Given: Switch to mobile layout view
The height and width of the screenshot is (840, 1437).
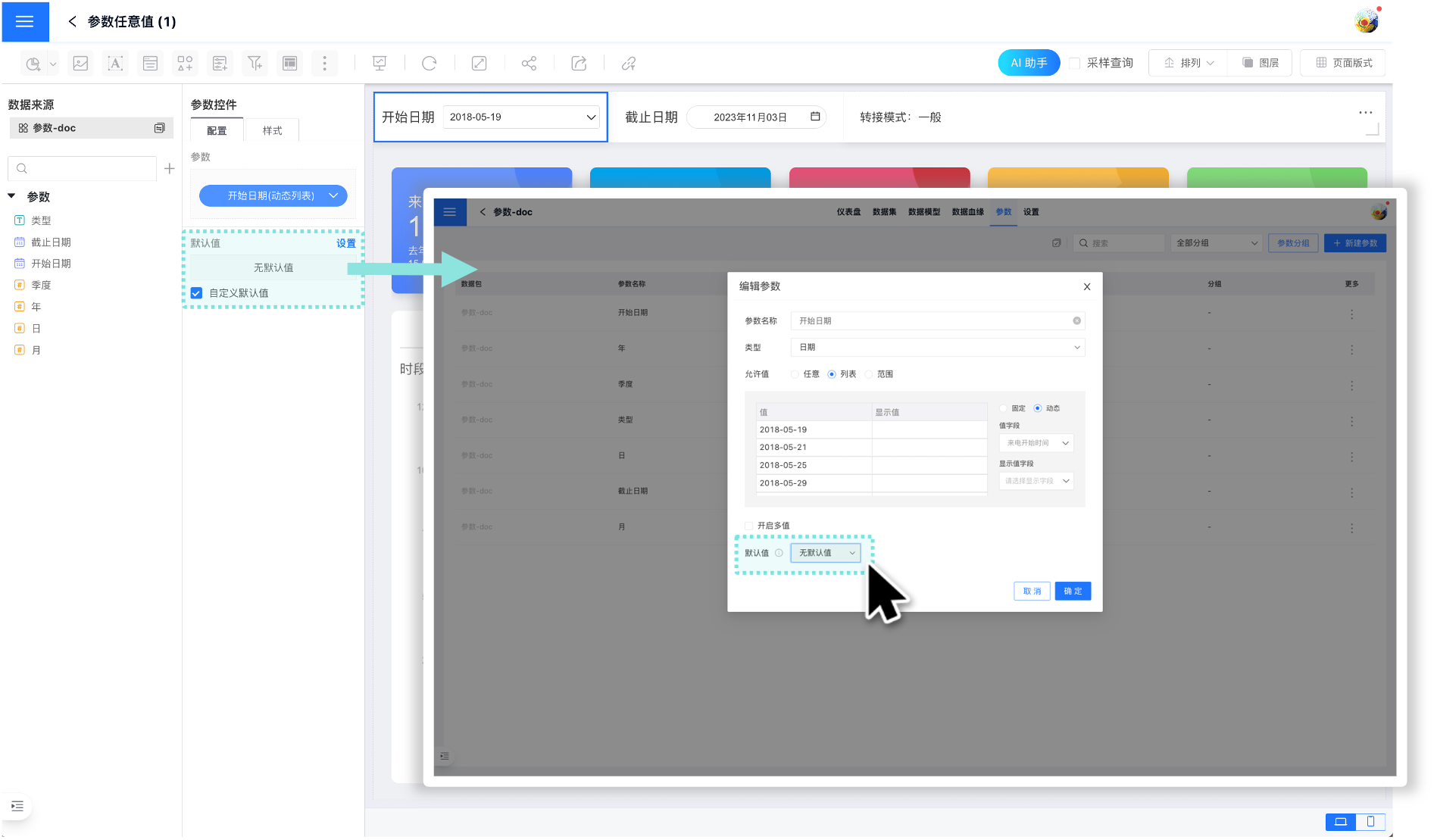Looking at the screenshot, I should tap(1370, 822).
